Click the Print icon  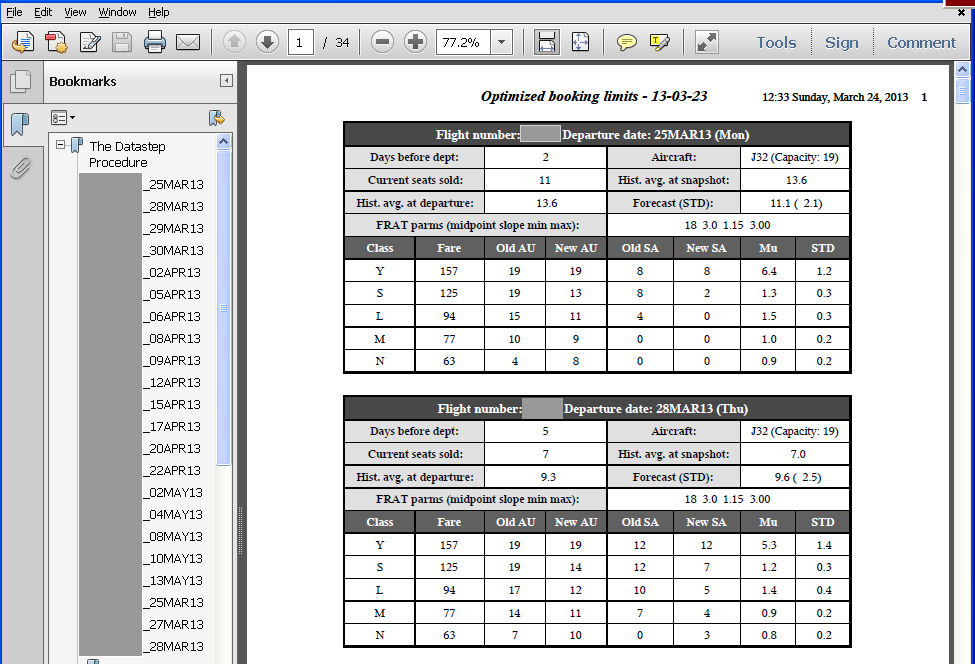(155, 42)
